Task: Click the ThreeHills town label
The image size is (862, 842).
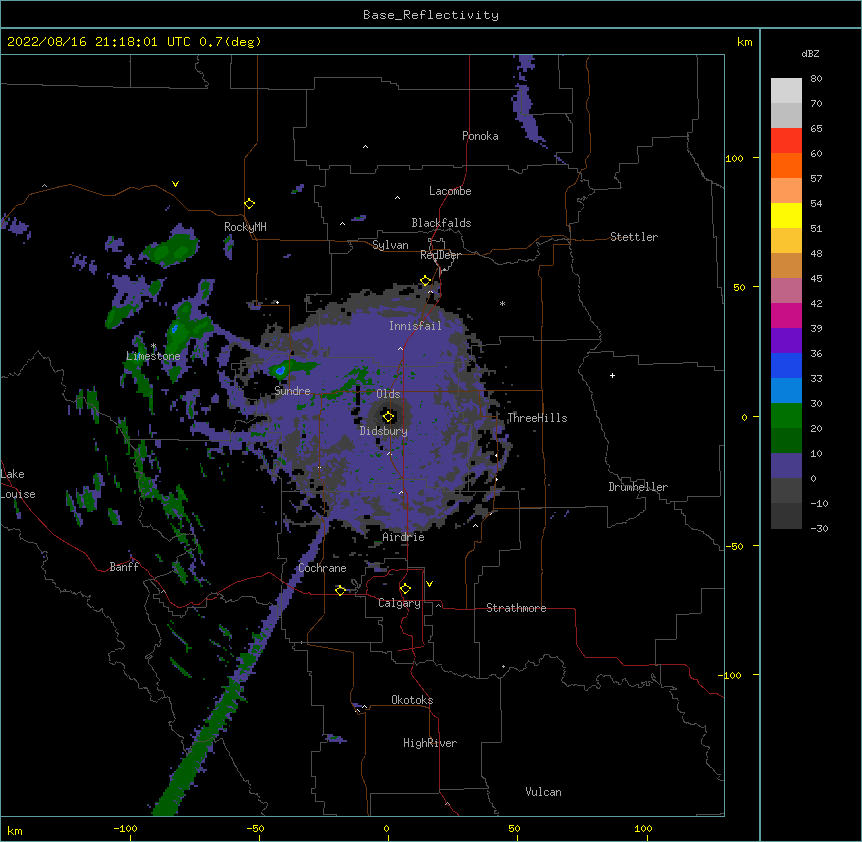Action: (537, 418)
